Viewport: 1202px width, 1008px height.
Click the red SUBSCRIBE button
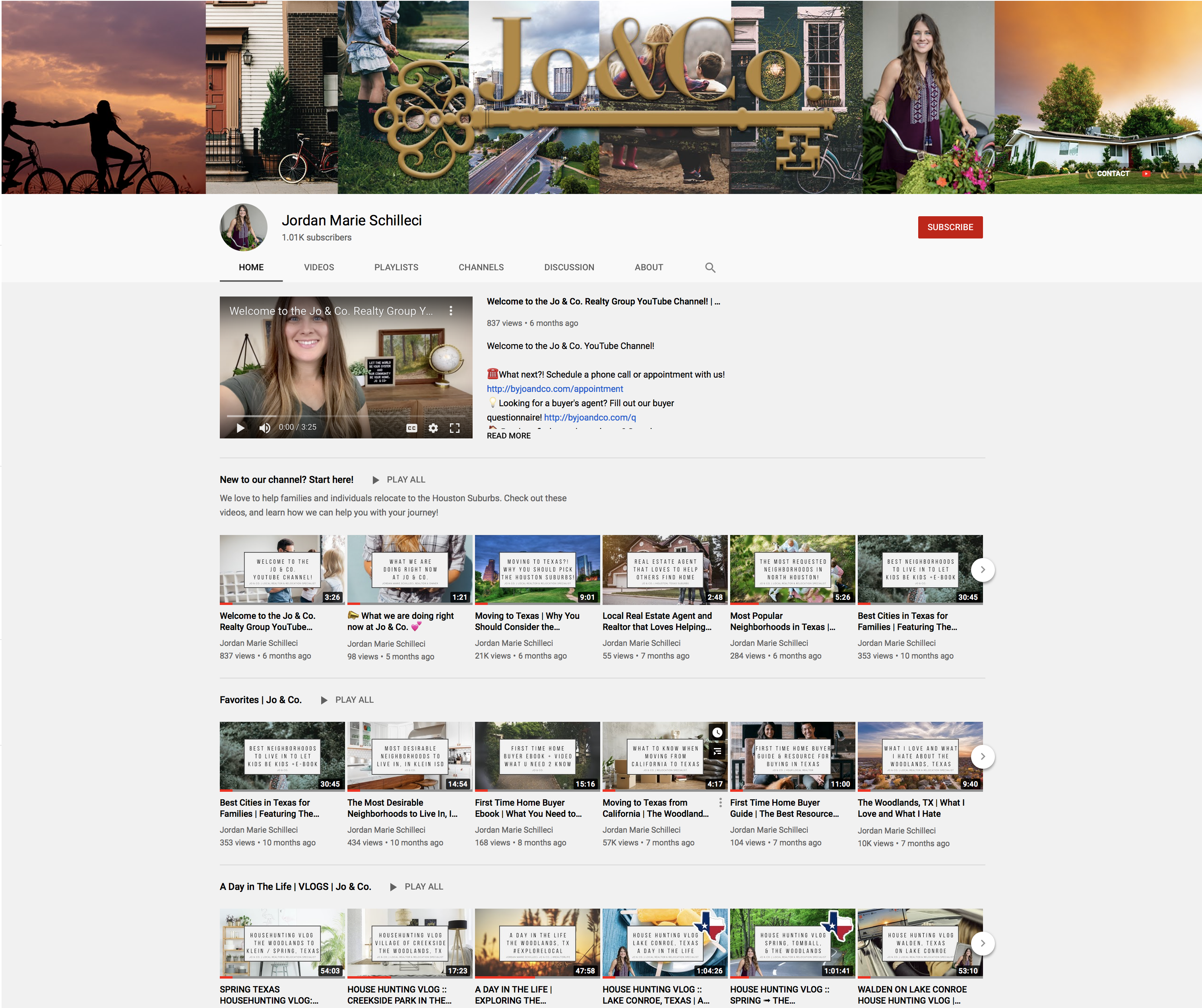(x=950, y=227)
